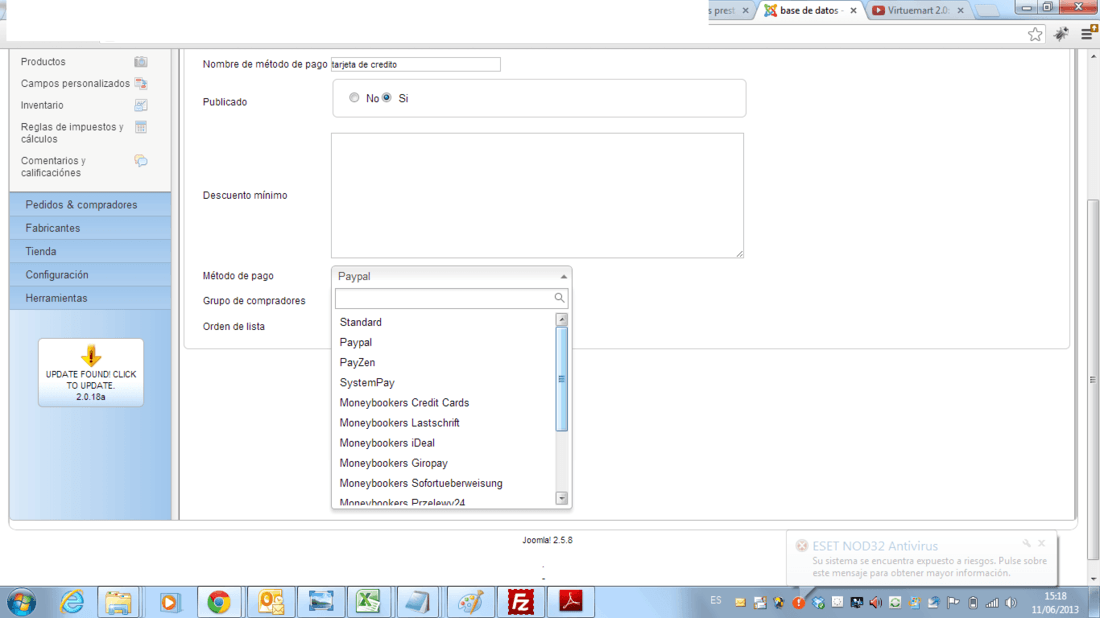The height and width of the screenshot is (618, 1100).
Task: Choose Moneybookers Sofortueberweisung option
Action: coord(444,483)
